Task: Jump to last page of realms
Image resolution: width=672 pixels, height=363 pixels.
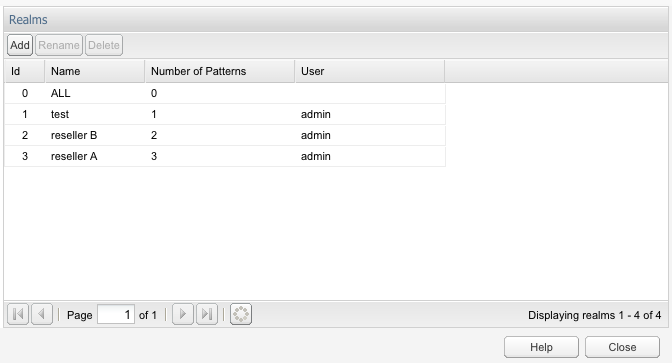Action: coord(207,314)
